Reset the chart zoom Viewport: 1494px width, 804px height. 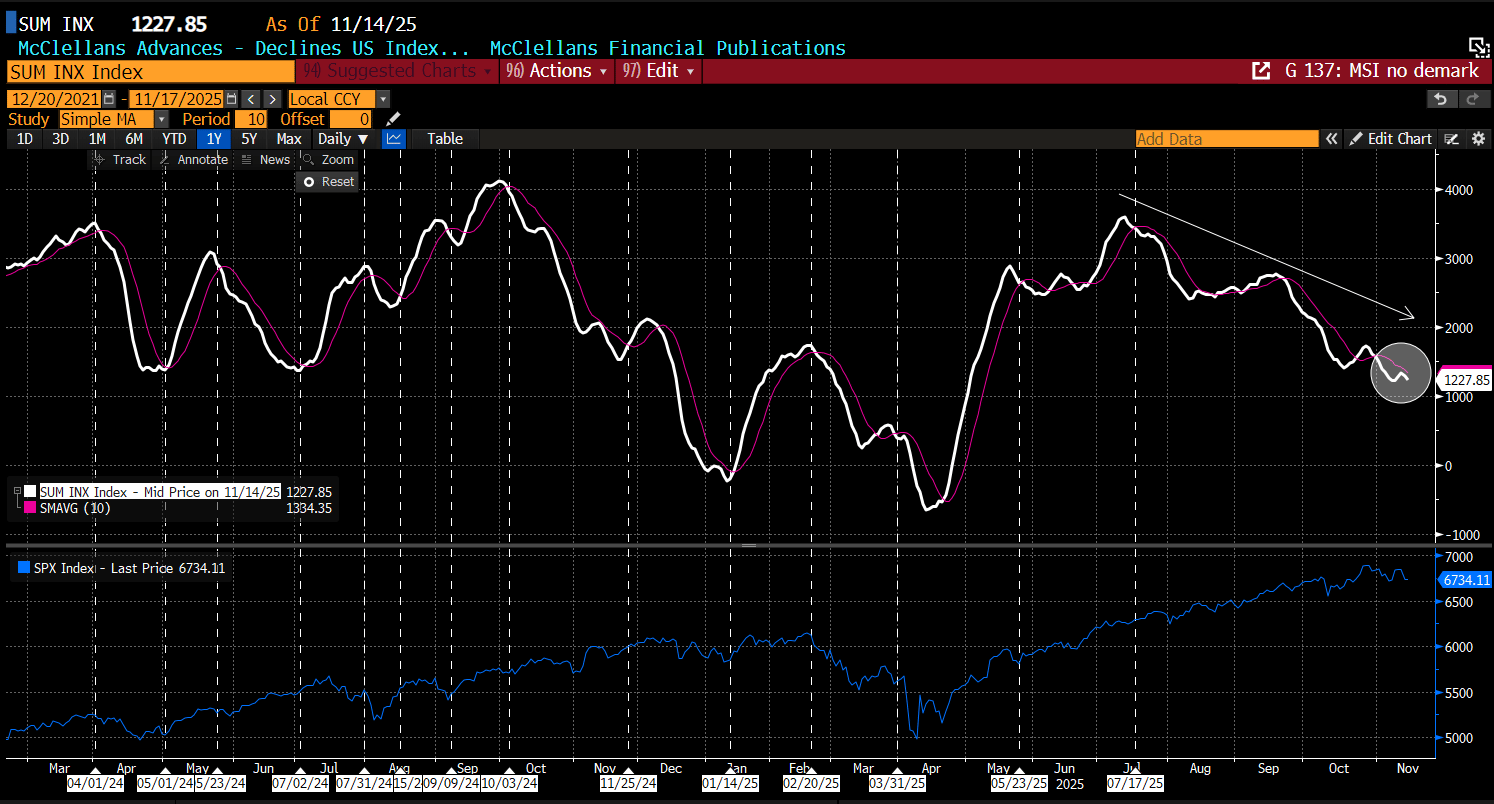(328, 182)
